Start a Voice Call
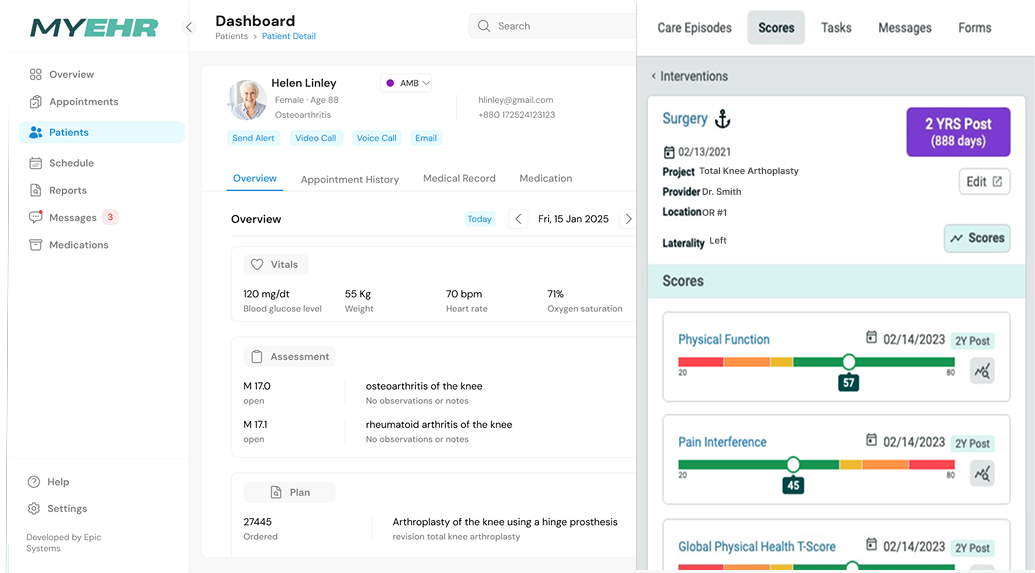Screen dimensions: 1035x573 (x=376, y=138)
